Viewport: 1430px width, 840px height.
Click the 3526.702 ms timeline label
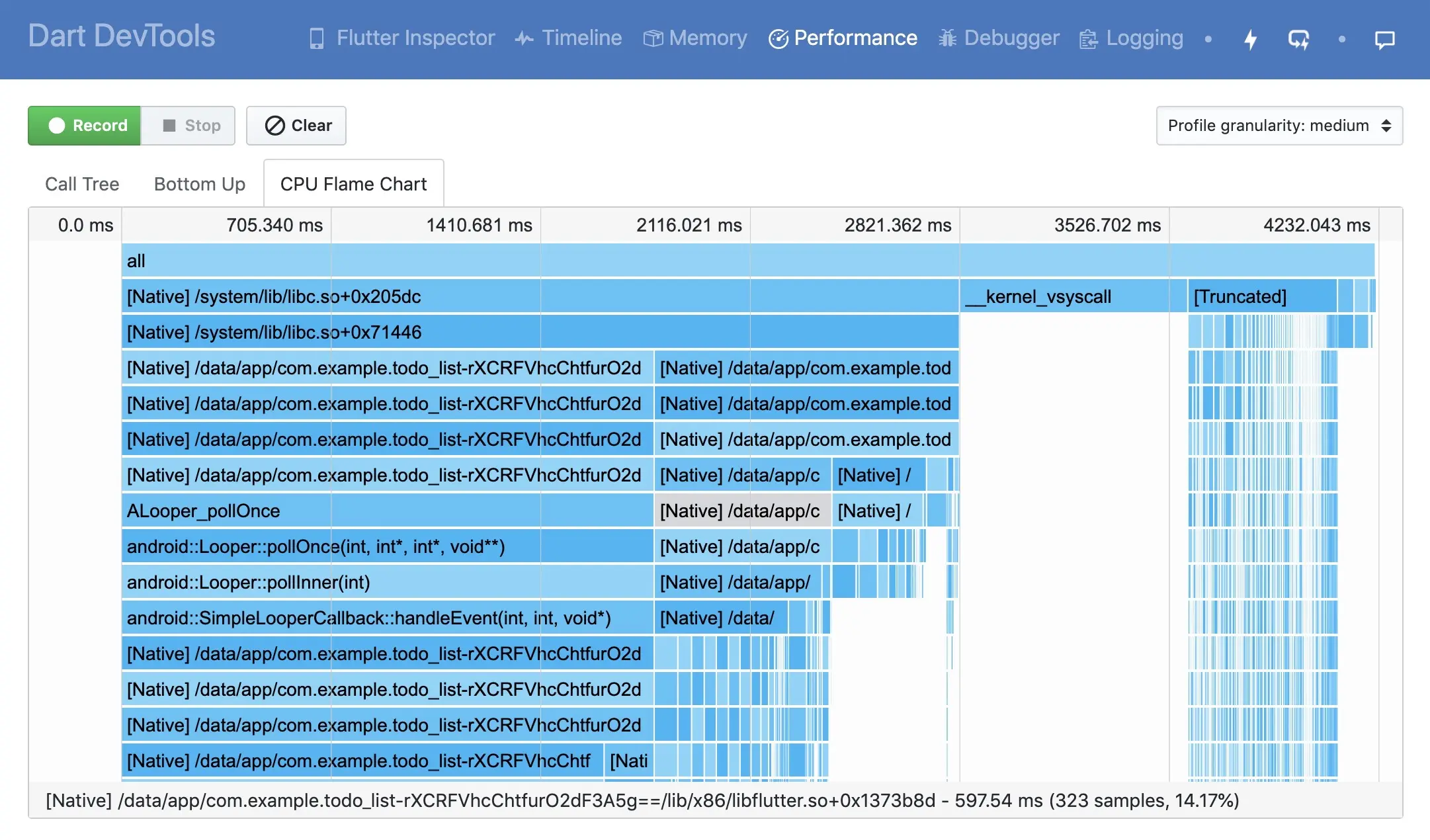tap(1107, 226)
